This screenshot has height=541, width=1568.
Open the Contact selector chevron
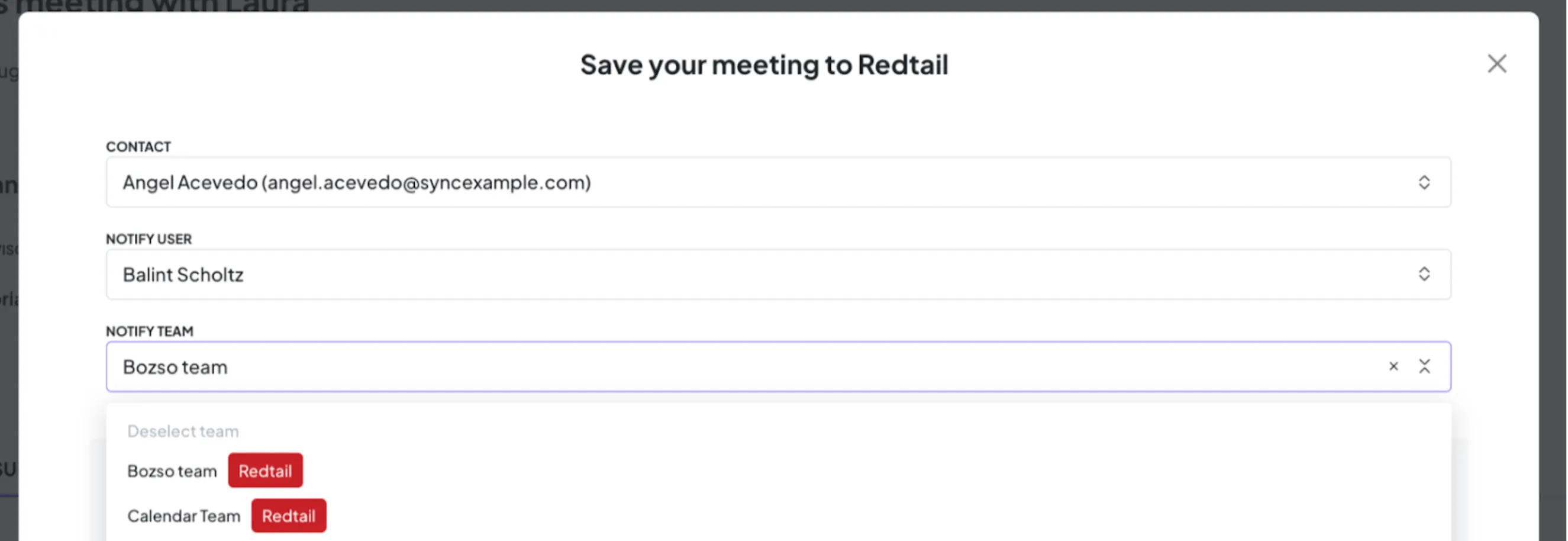[1424, 182]
